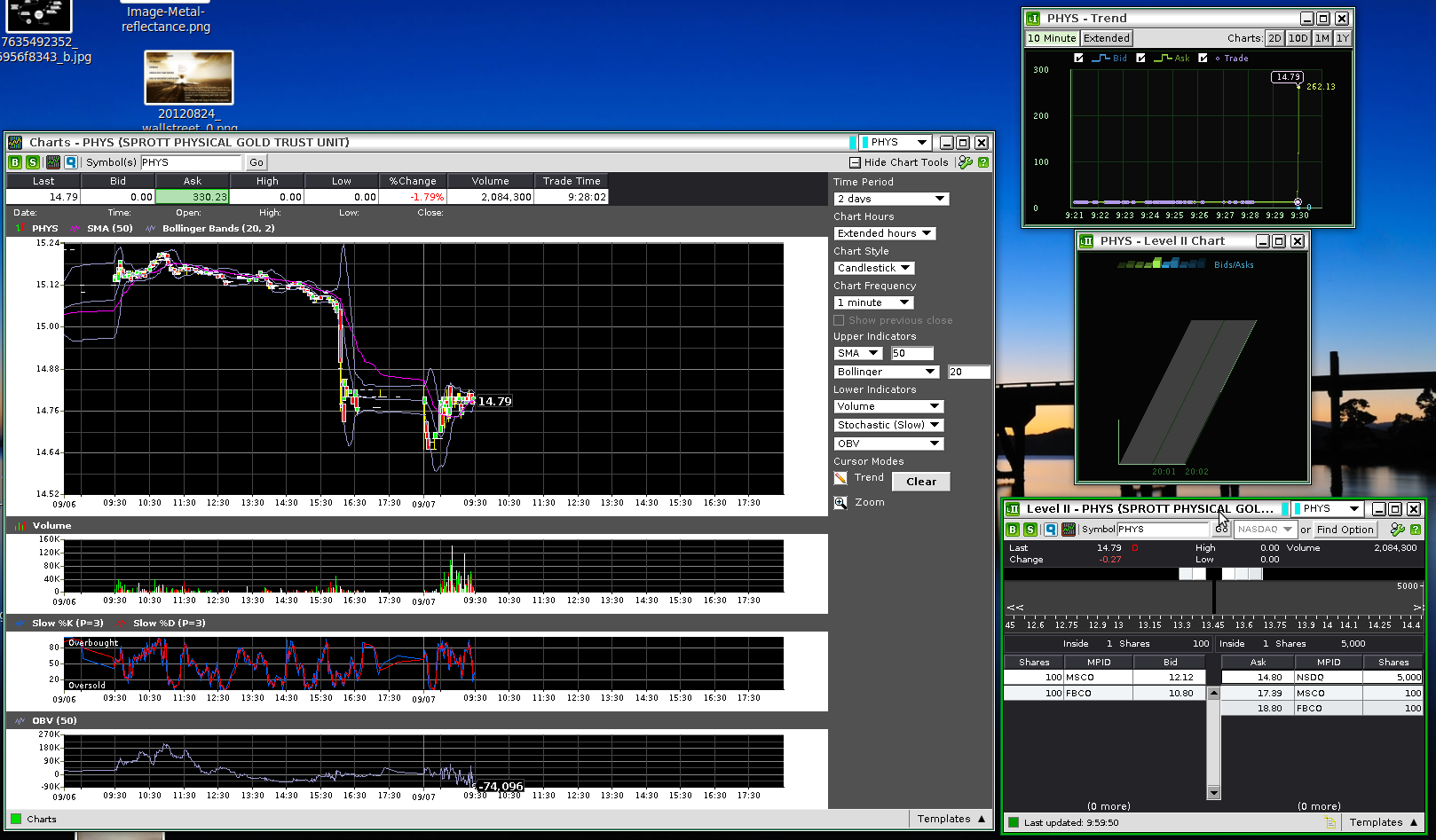The image size is (1436, 840).
Task: Toggle the Ask line checkbox in Trend window
Action: pyautogui.click(x=1140, y=59)
